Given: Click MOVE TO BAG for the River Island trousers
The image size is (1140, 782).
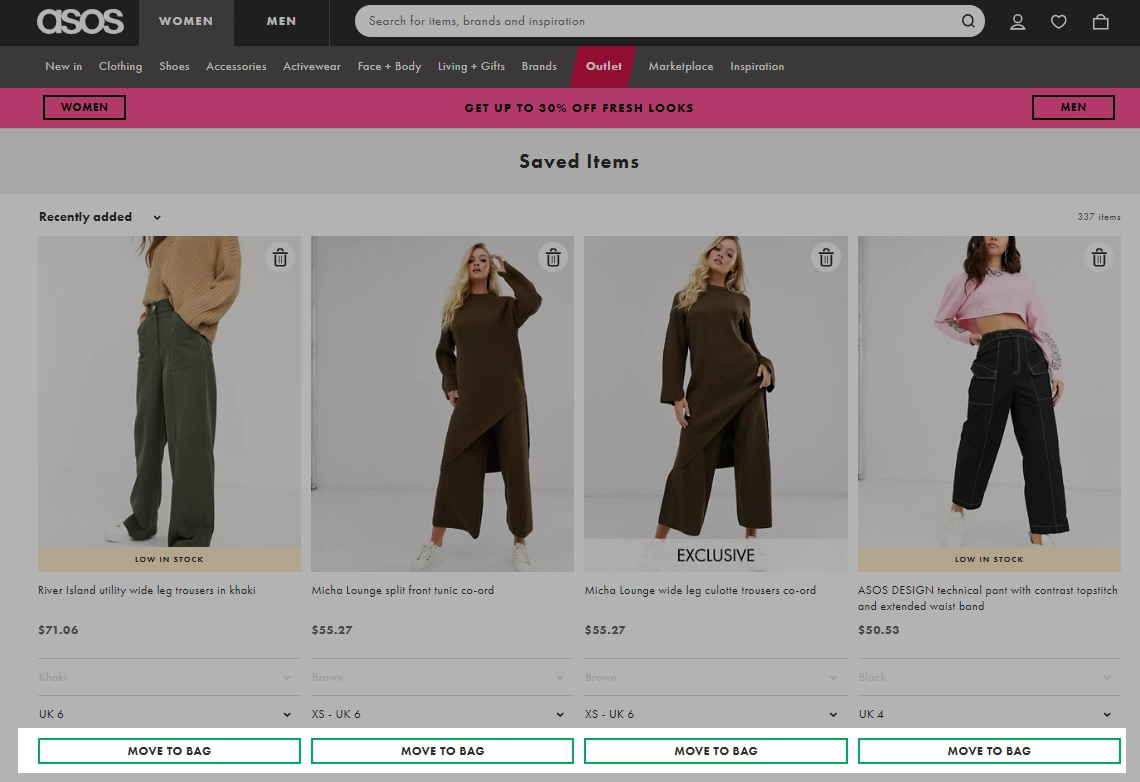Looking at the screenshot, I should 168,750.
